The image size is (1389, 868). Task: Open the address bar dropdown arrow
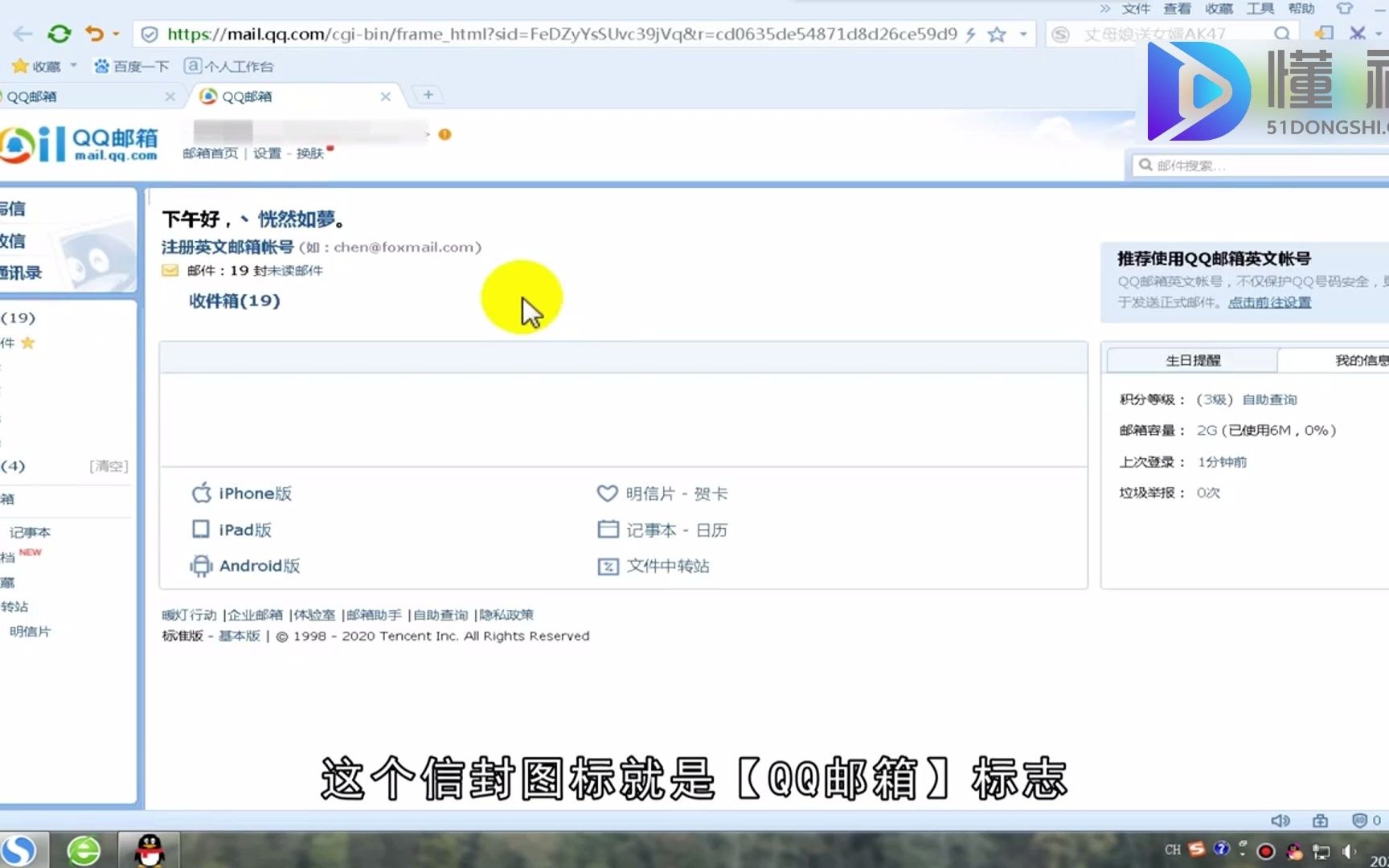coord(1023,34)
